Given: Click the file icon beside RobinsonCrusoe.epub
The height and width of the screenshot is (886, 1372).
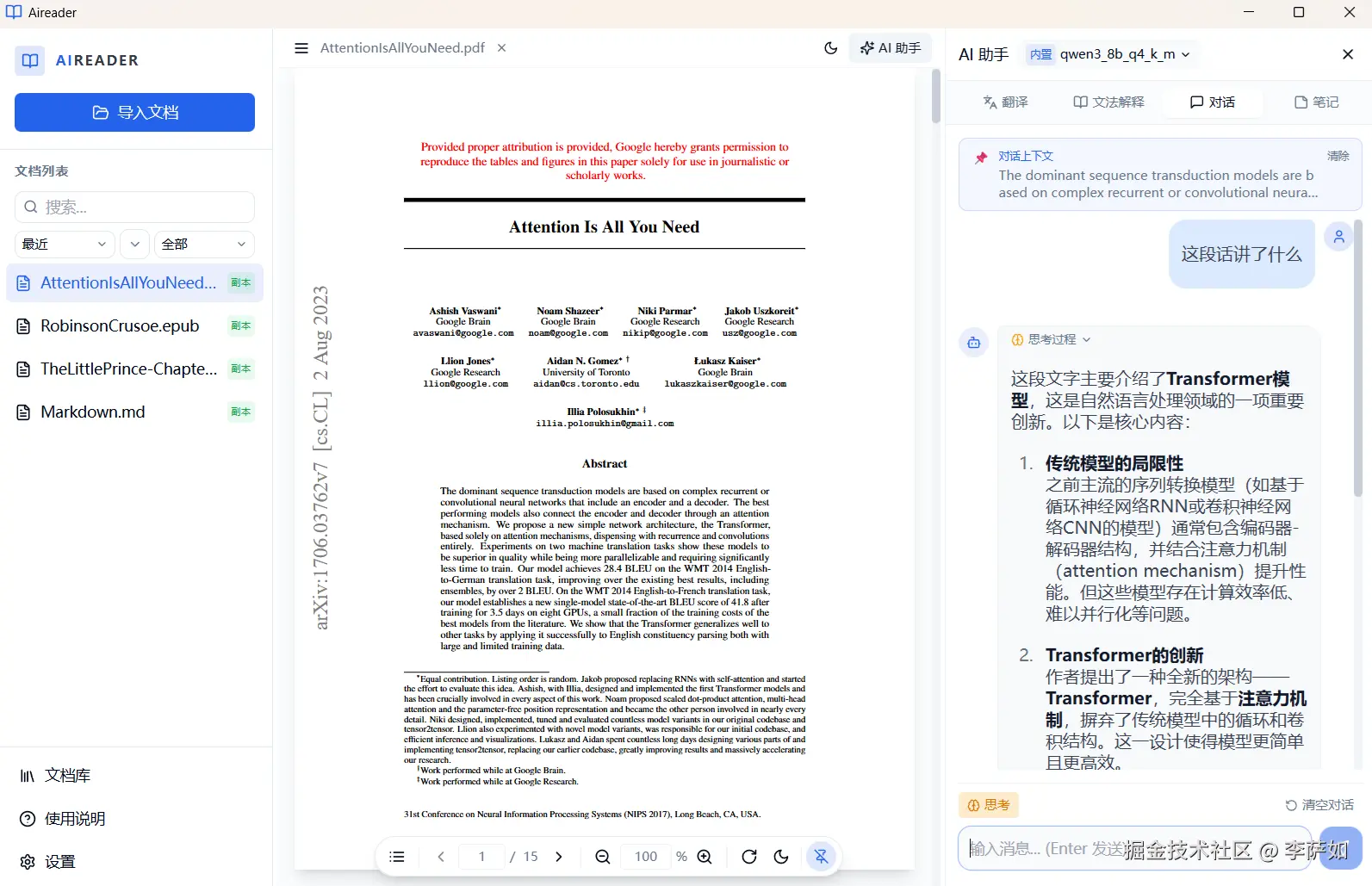Looking at the screenshot, I should [24, 325].
